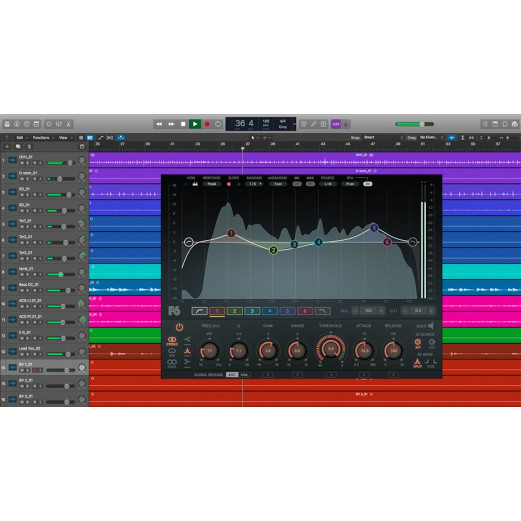Click the green Play button
521x521 pixels.
(x=195, y=124)
